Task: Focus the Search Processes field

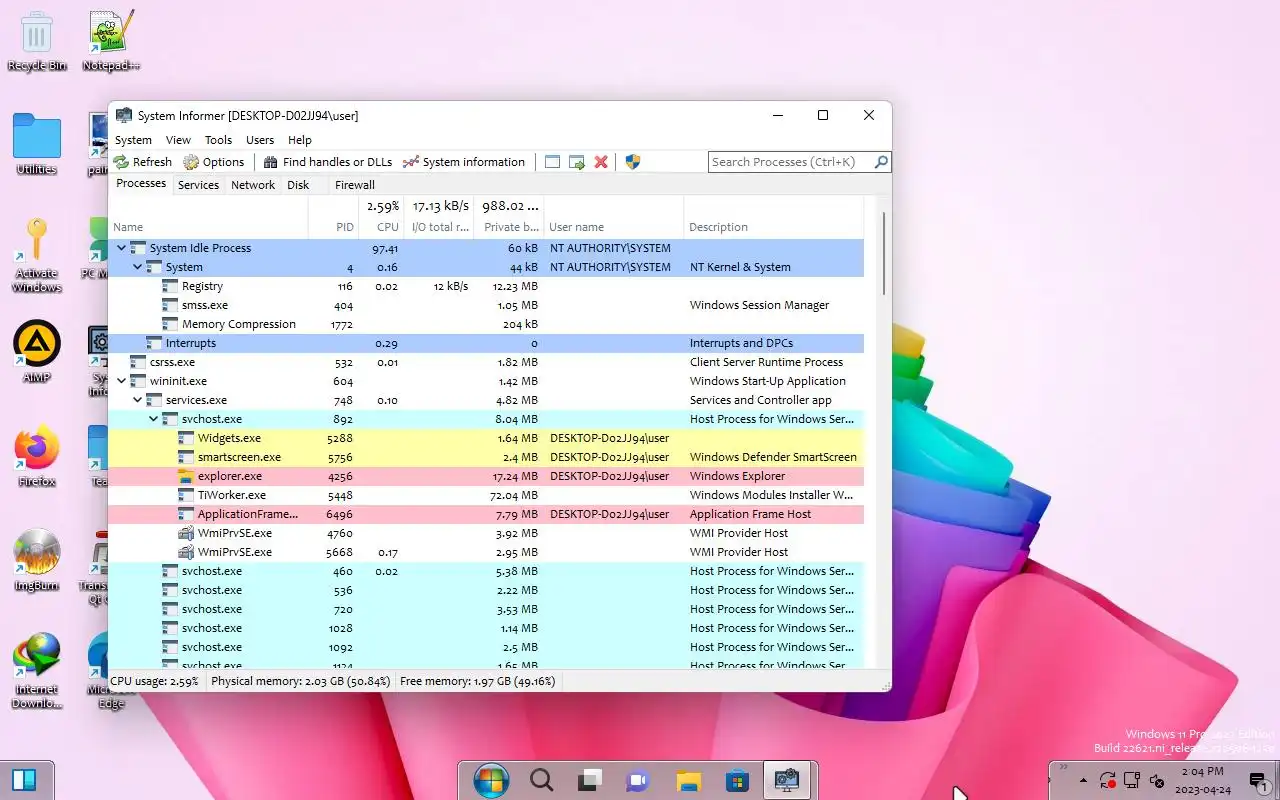Action: (791, 162)
